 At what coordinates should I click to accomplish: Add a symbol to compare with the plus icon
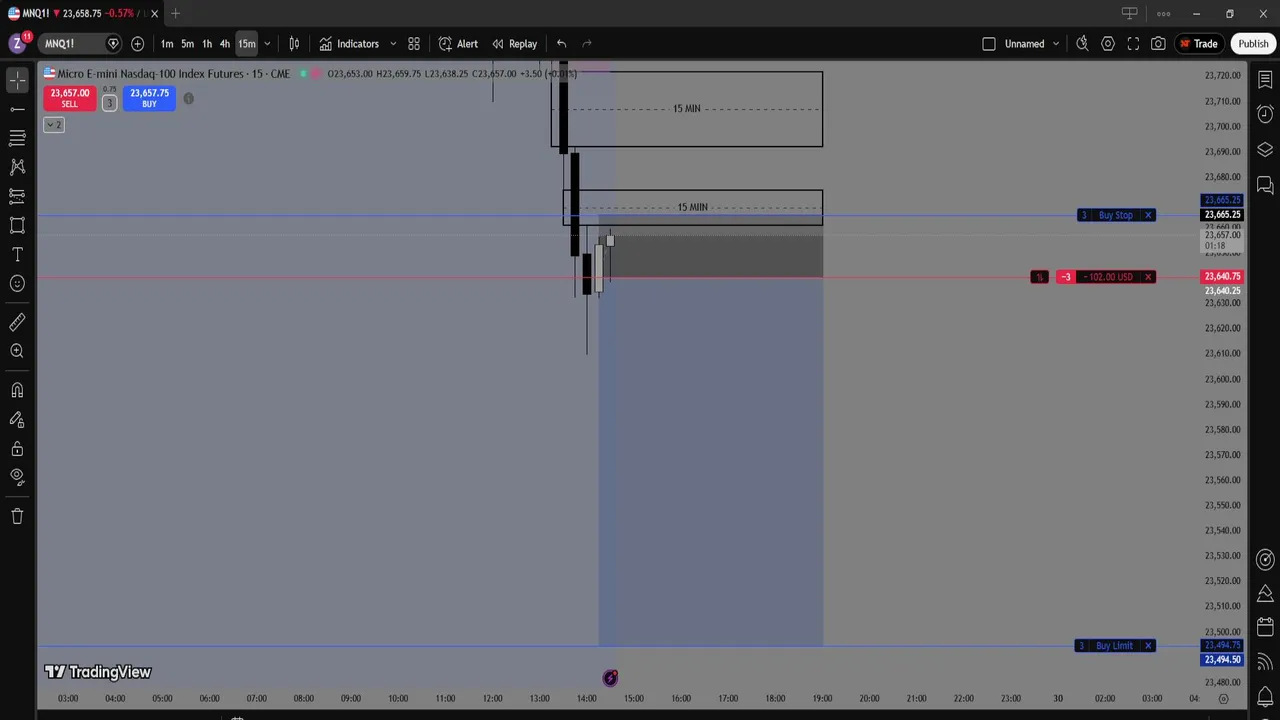[x=137, y=44]
